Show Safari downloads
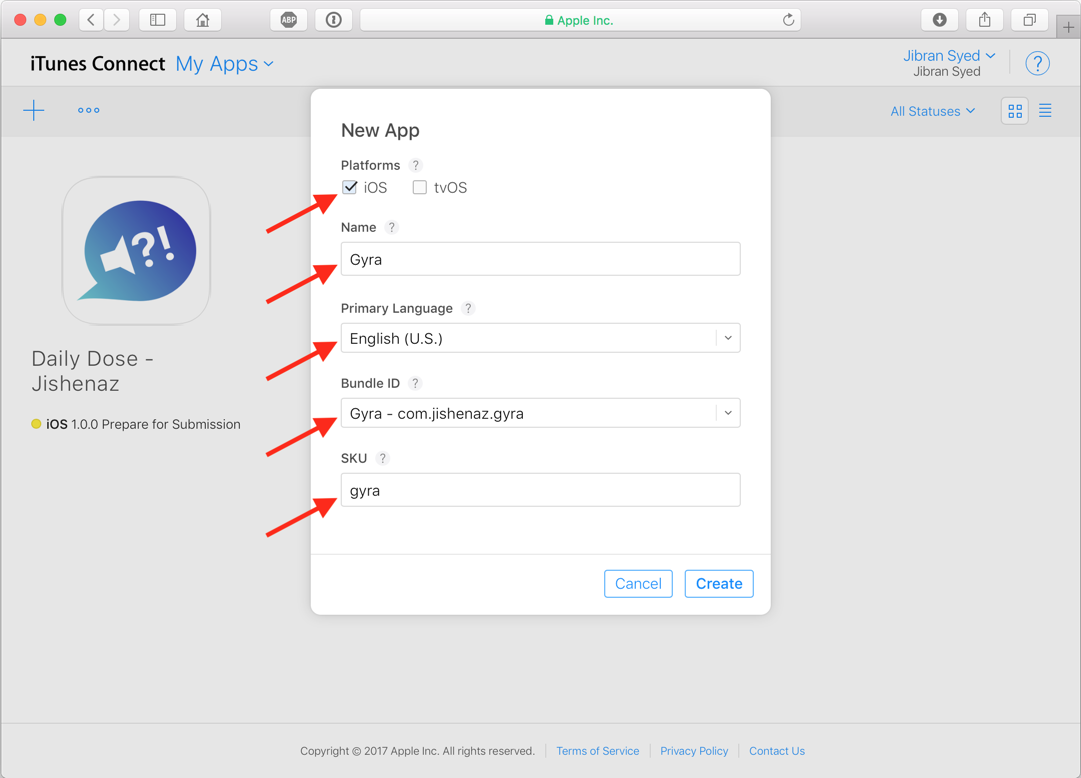This screenshot has width=1081, height=778. (940, 20)
